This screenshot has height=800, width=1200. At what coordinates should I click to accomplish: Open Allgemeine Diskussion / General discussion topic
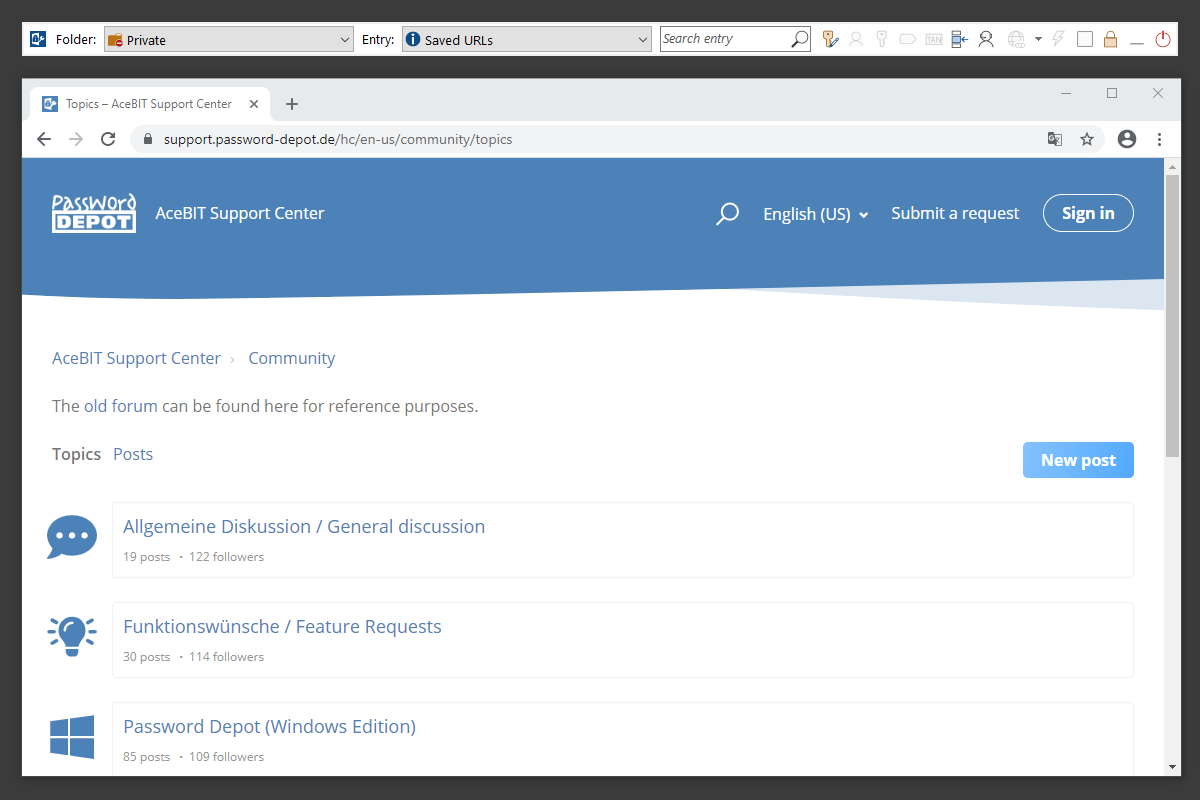[304, 526]
